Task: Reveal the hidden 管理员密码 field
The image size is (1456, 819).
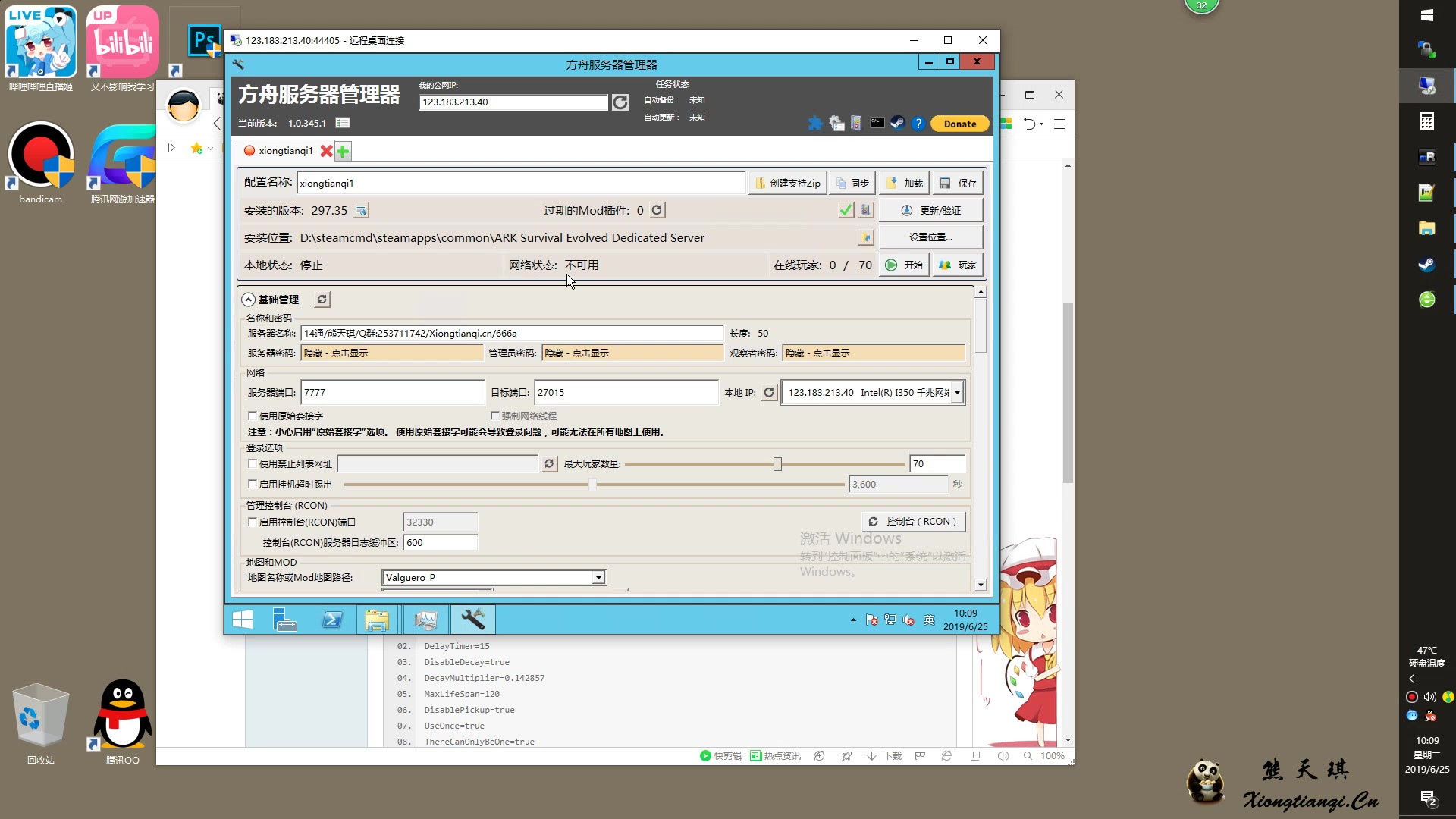Action: (x=632, y=353)
